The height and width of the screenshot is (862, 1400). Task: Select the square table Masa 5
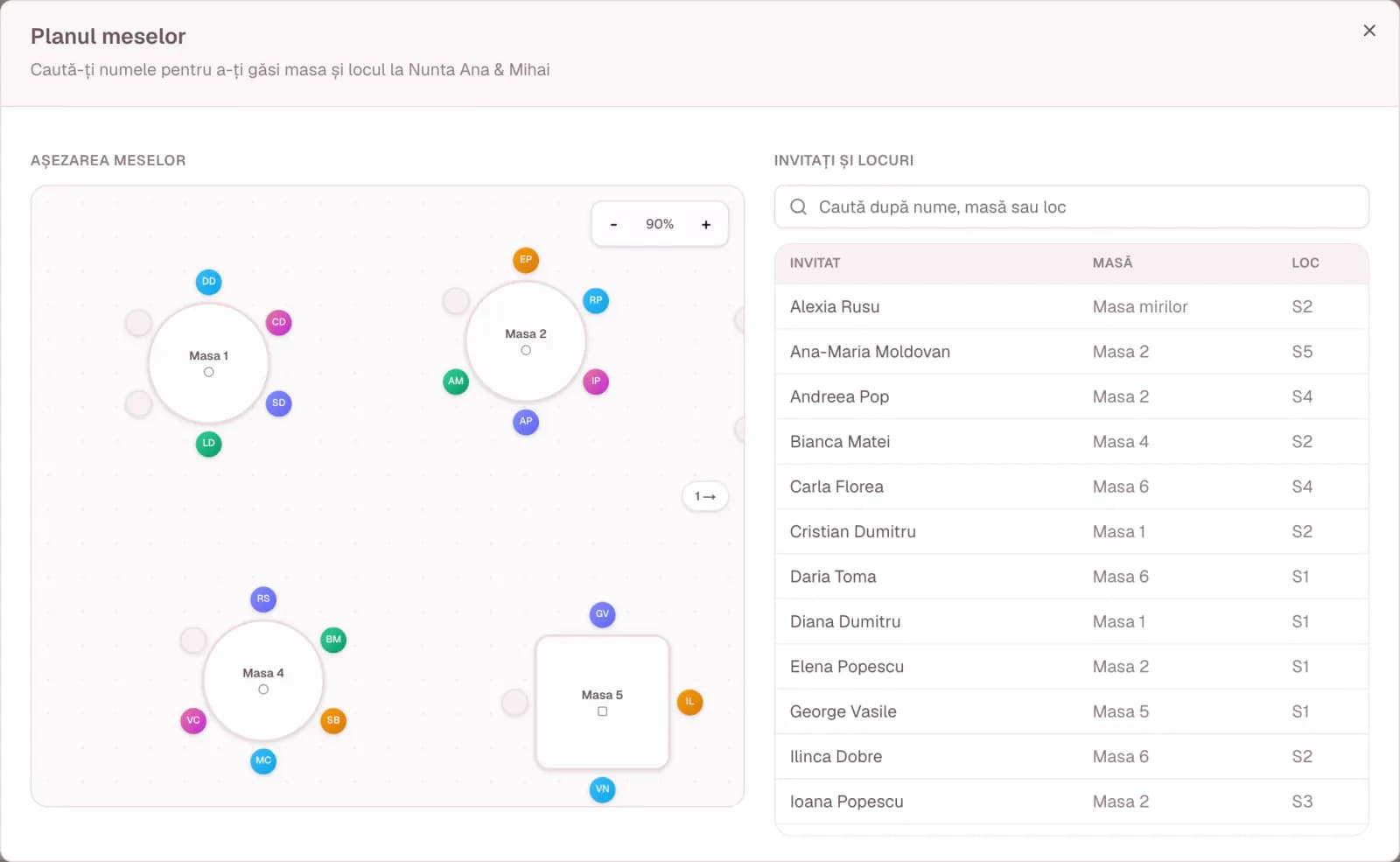(x=602, y=703)
